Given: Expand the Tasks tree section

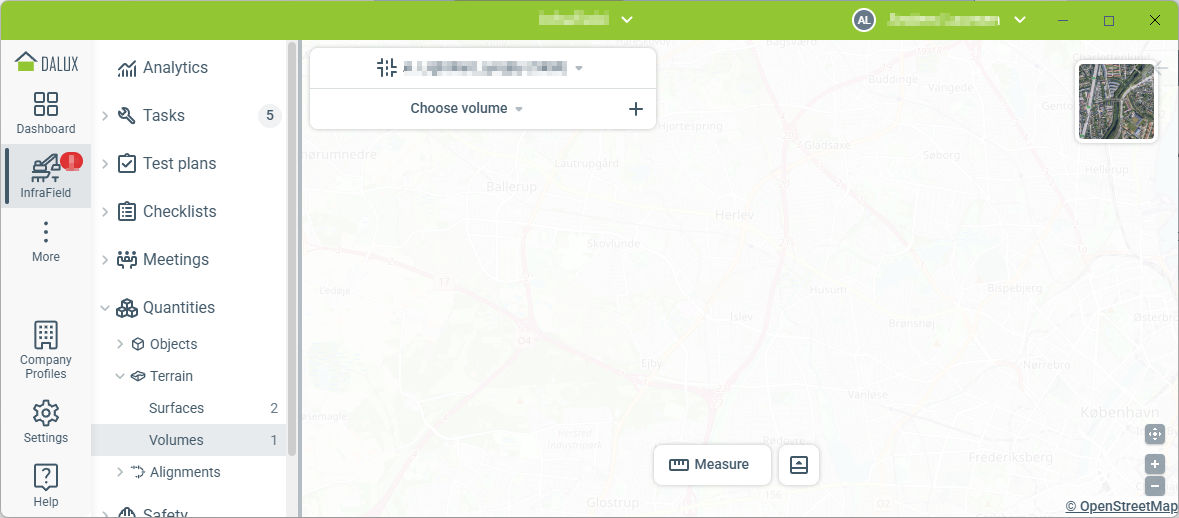Looking at the screenshot, I should pos(105,116).
